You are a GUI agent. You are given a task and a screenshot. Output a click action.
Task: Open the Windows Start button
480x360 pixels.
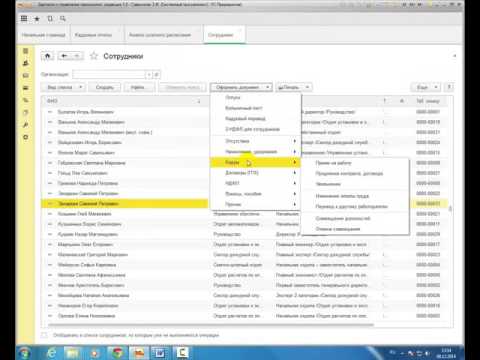(x=25, y=353)
